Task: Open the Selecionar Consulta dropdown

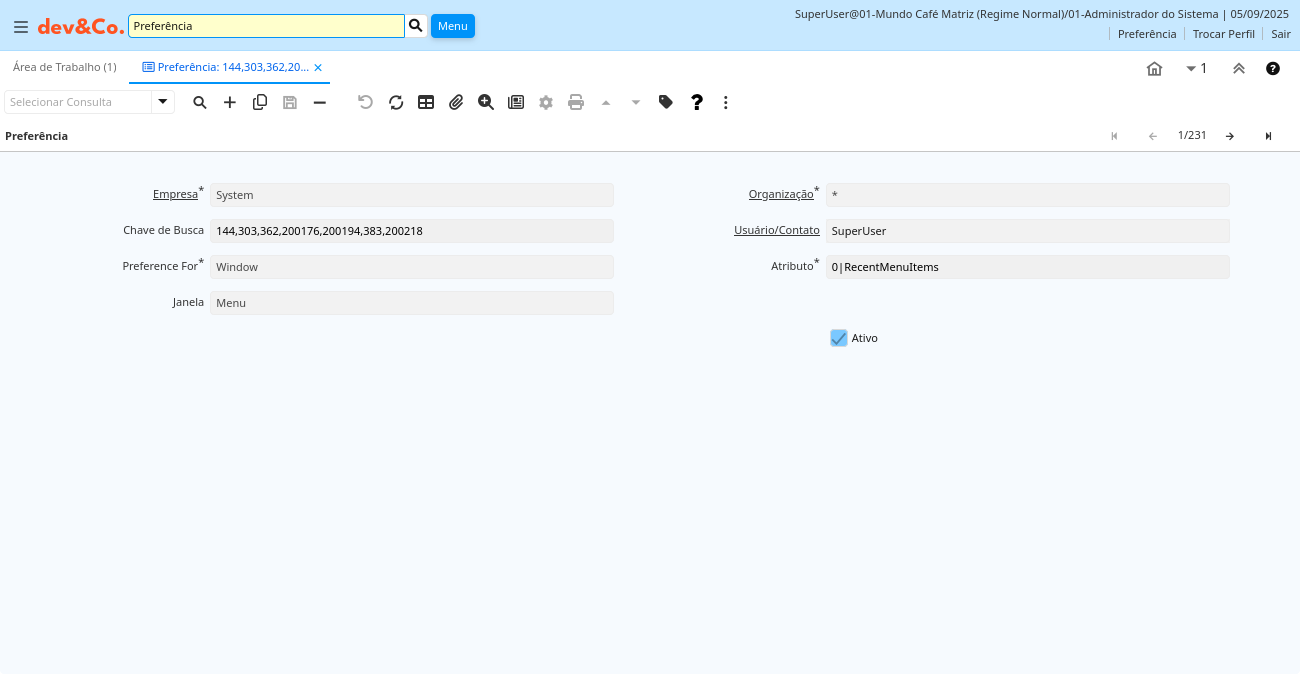Action: (163, 102)
